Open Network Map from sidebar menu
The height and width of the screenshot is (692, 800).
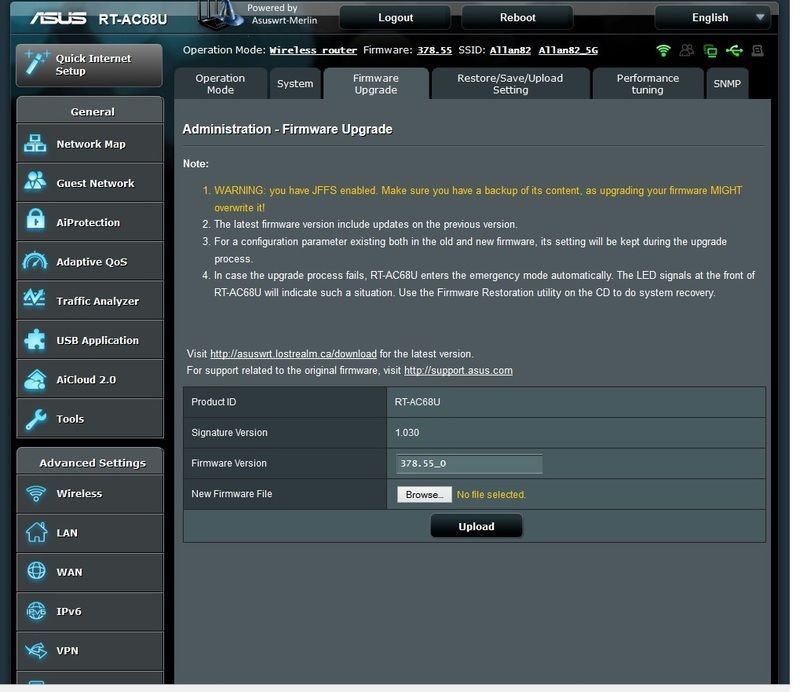(90, 144)
